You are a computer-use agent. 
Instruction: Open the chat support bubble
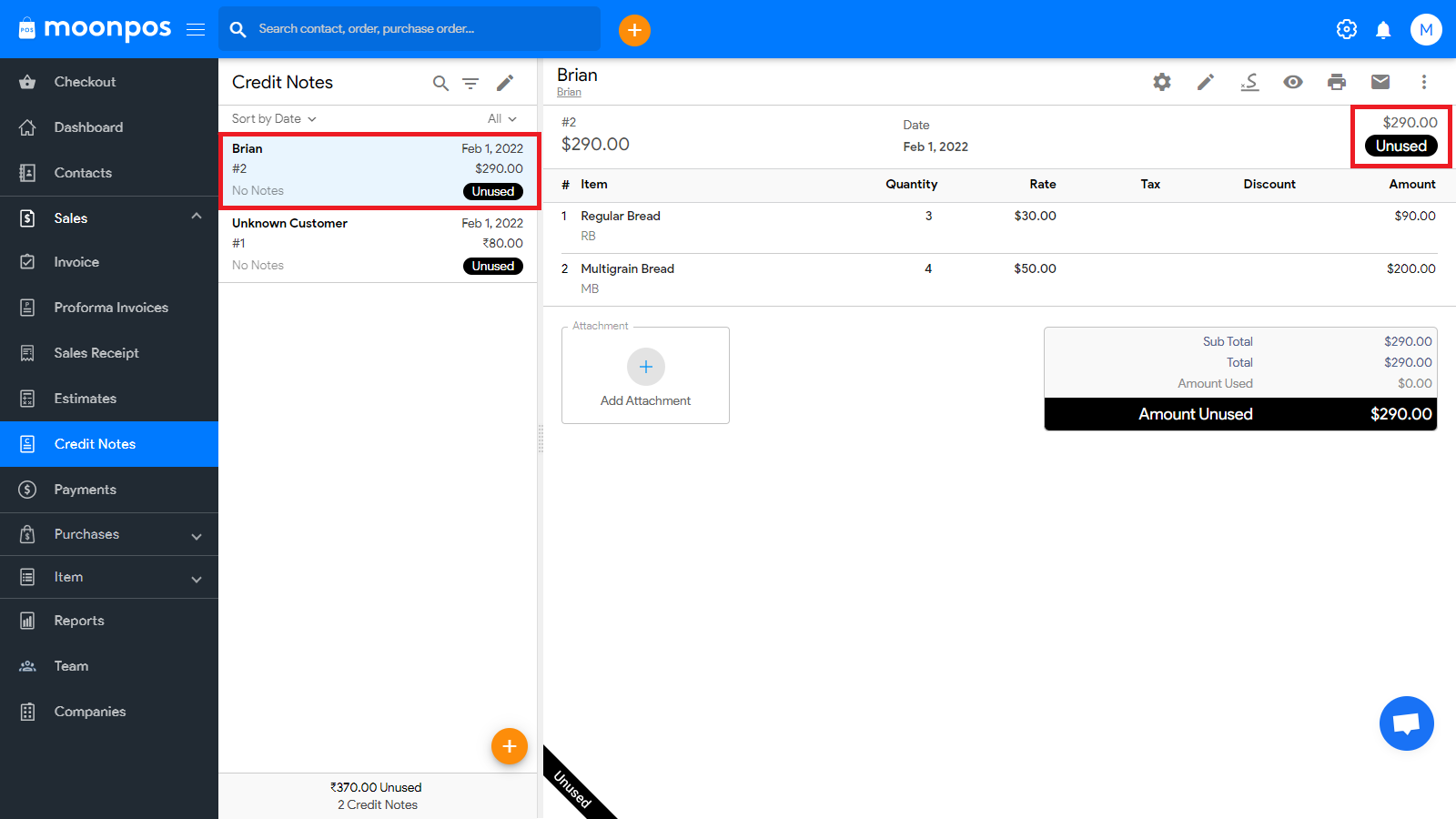[1406, 723]
